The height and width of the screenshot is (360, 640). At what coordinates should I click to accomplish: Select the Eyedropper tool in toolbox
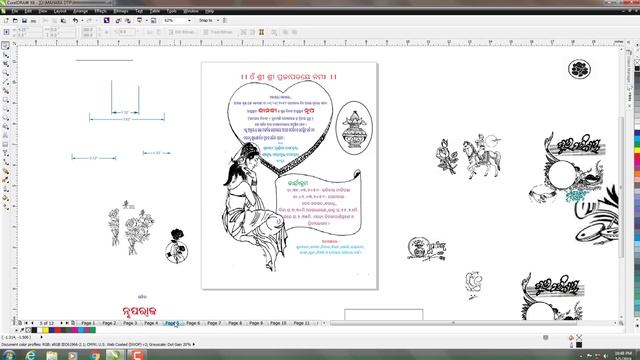pos(6,180)
